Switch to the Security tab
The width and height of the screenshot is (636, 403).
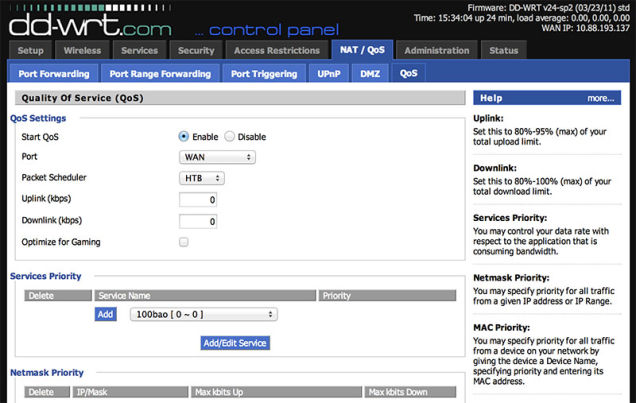tap(196, 50)
